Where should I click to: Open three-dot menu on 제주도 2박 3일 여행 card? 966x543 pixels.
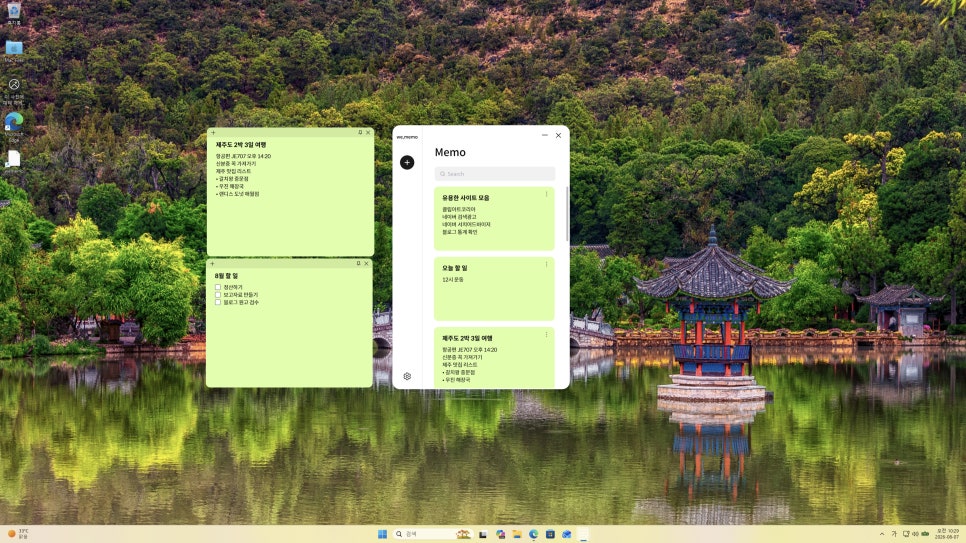(x=546, y=335)
